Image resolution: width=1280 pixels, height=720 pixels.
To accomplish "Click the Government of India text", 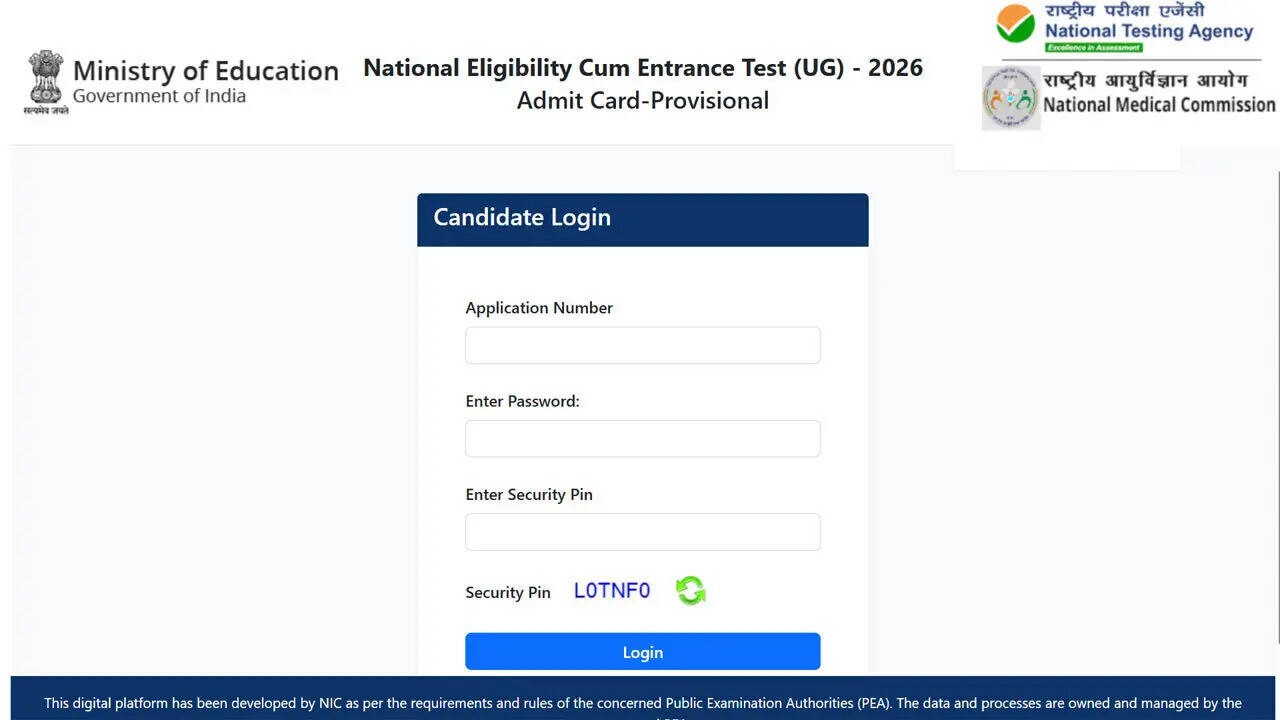I will [160, 96].
